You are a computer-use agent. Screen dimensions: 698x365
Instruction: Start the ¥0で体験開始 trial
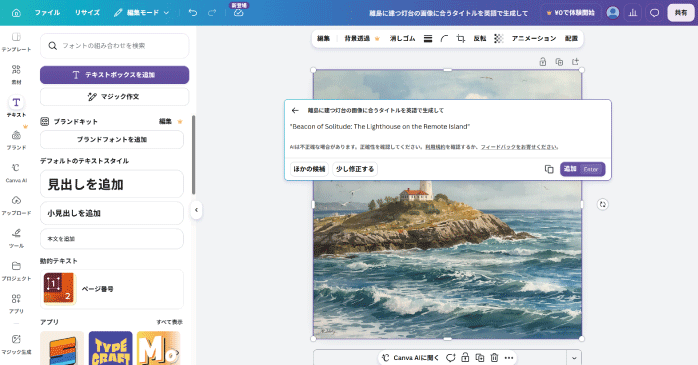coord(571,13)
